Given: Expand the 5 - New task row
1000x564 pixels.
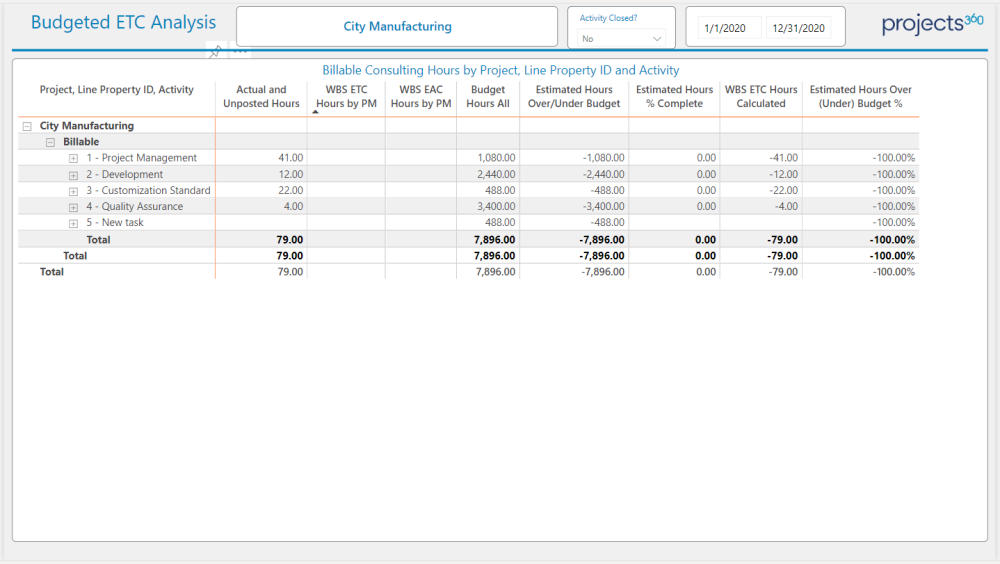Looking at the screenshot, I should tap(73, 223).
